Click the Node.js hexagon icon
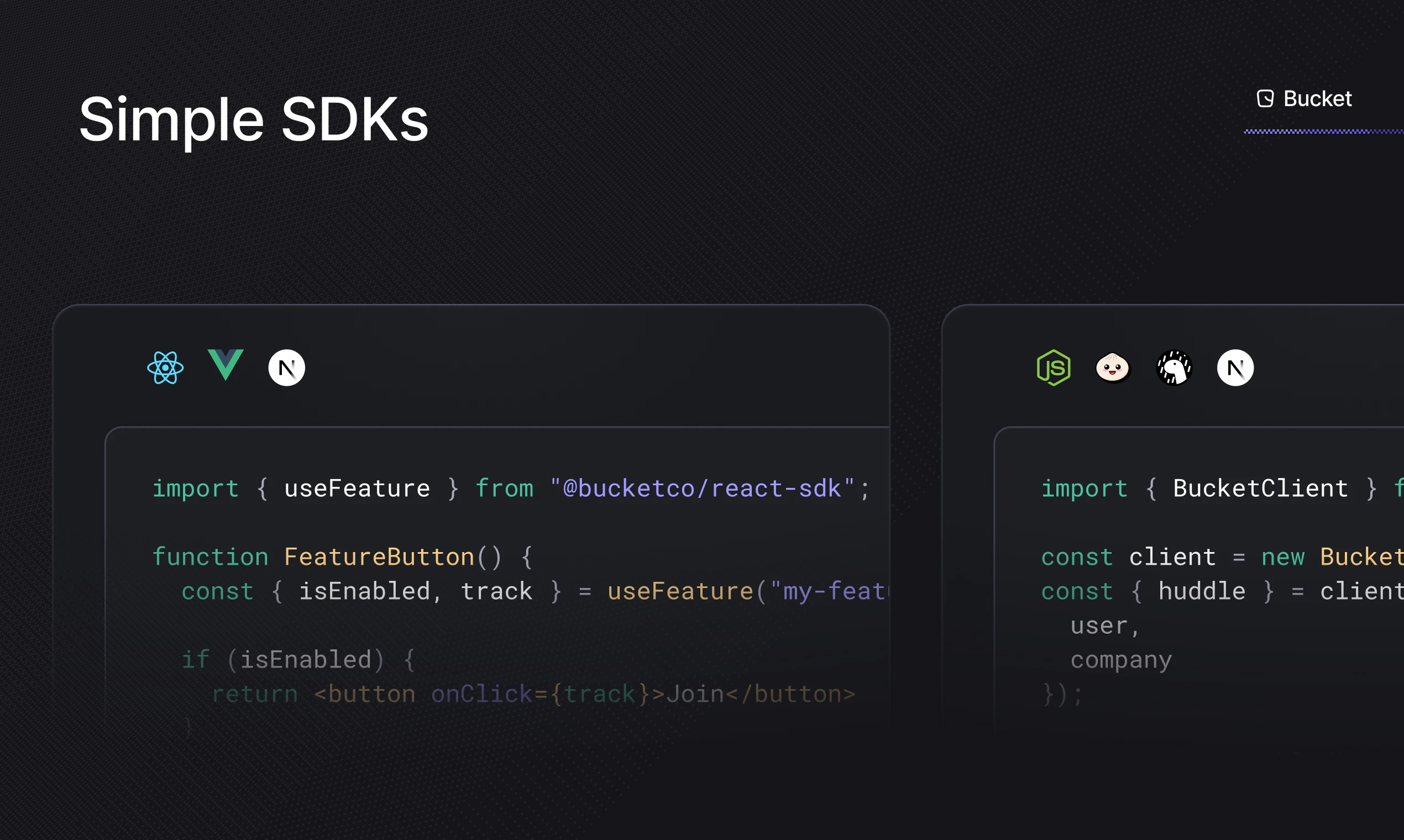 [x=1054, y=368]
